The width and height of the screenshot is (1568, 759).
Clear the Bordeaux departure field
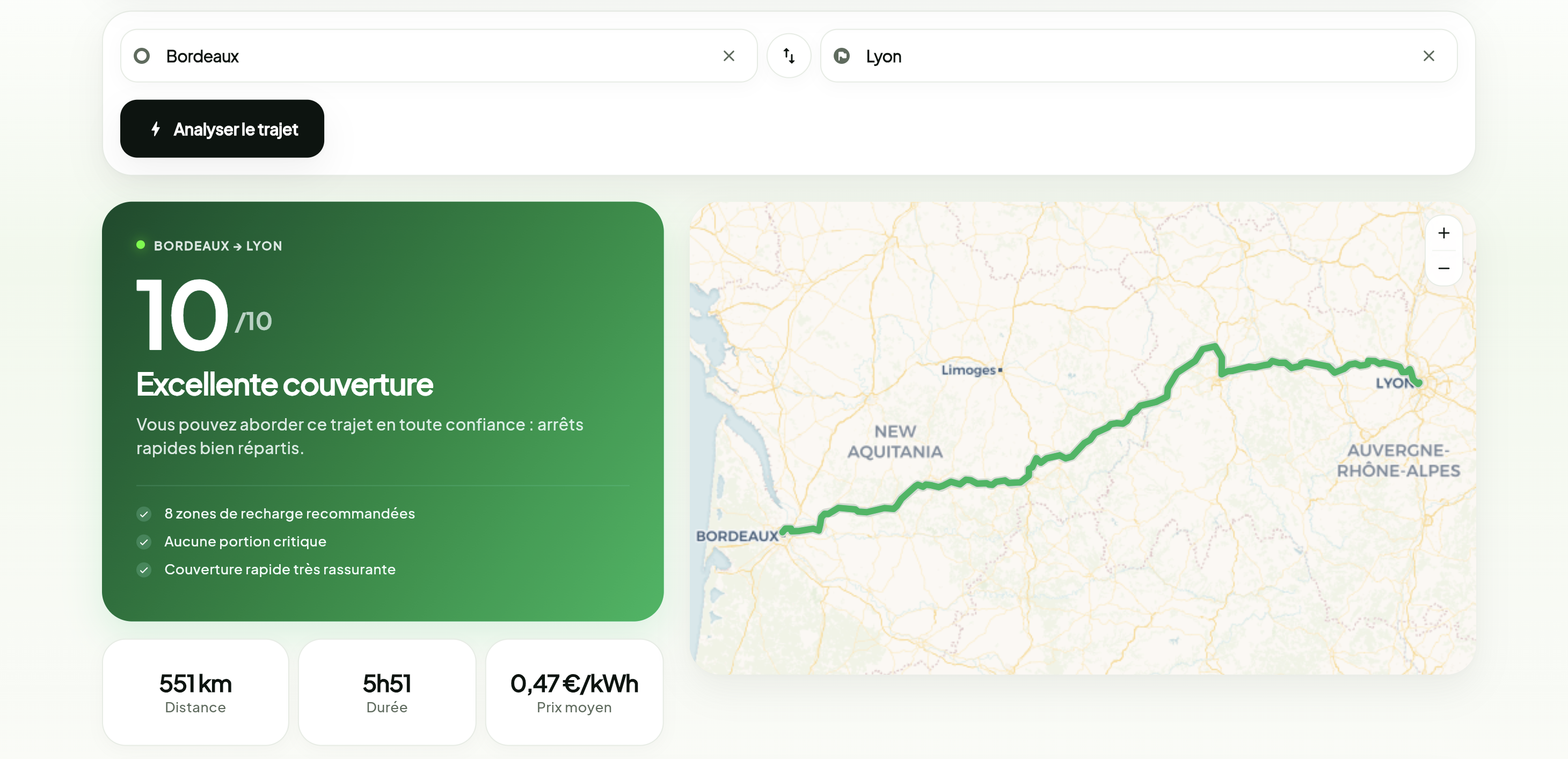click(x=728, y=56)
